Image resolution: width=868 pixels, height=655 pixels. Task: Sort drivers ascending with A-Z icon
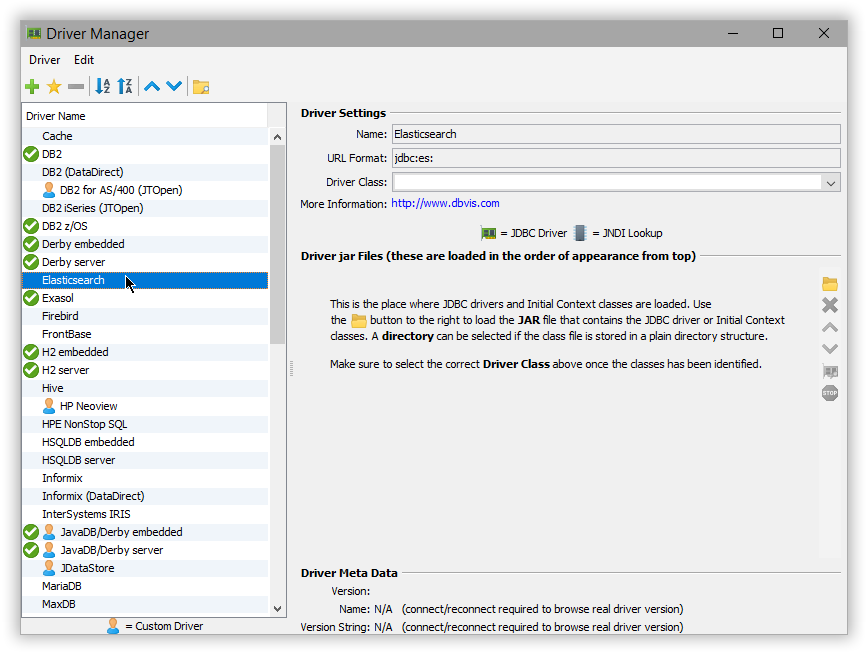click(102, 86)
